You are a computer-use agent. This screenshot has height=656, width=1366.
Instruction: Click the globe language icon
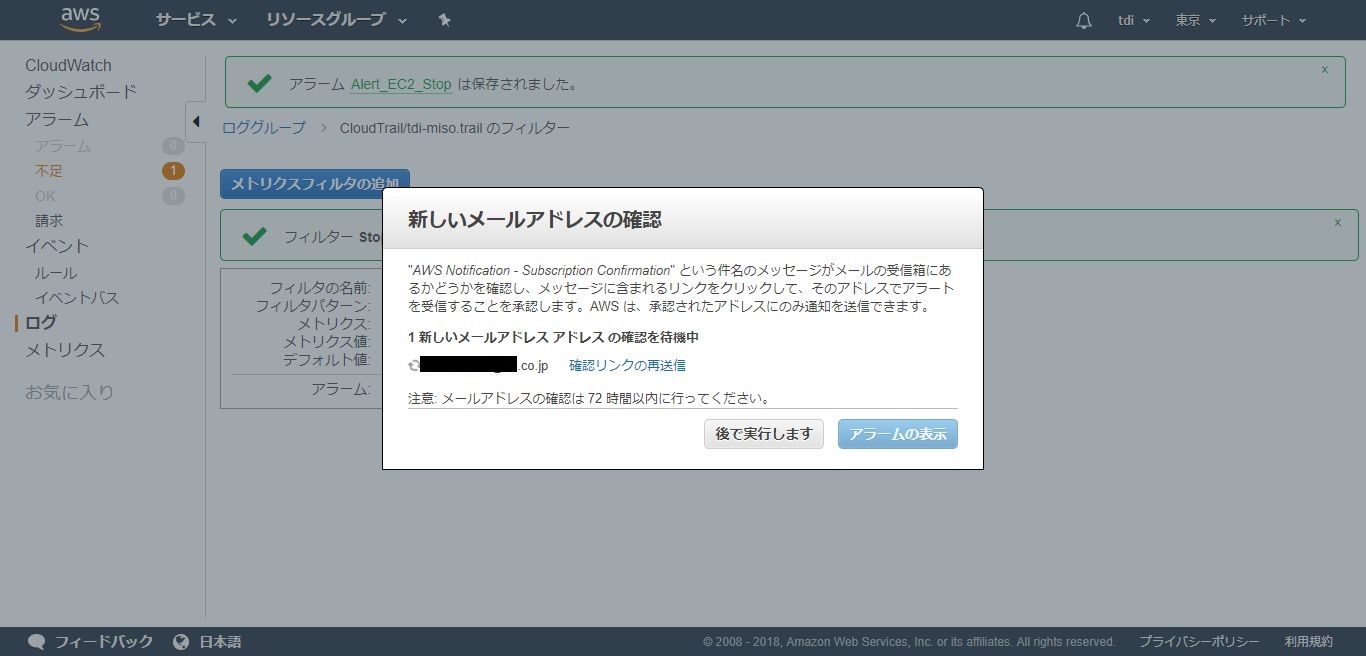[x=181, y=642]
